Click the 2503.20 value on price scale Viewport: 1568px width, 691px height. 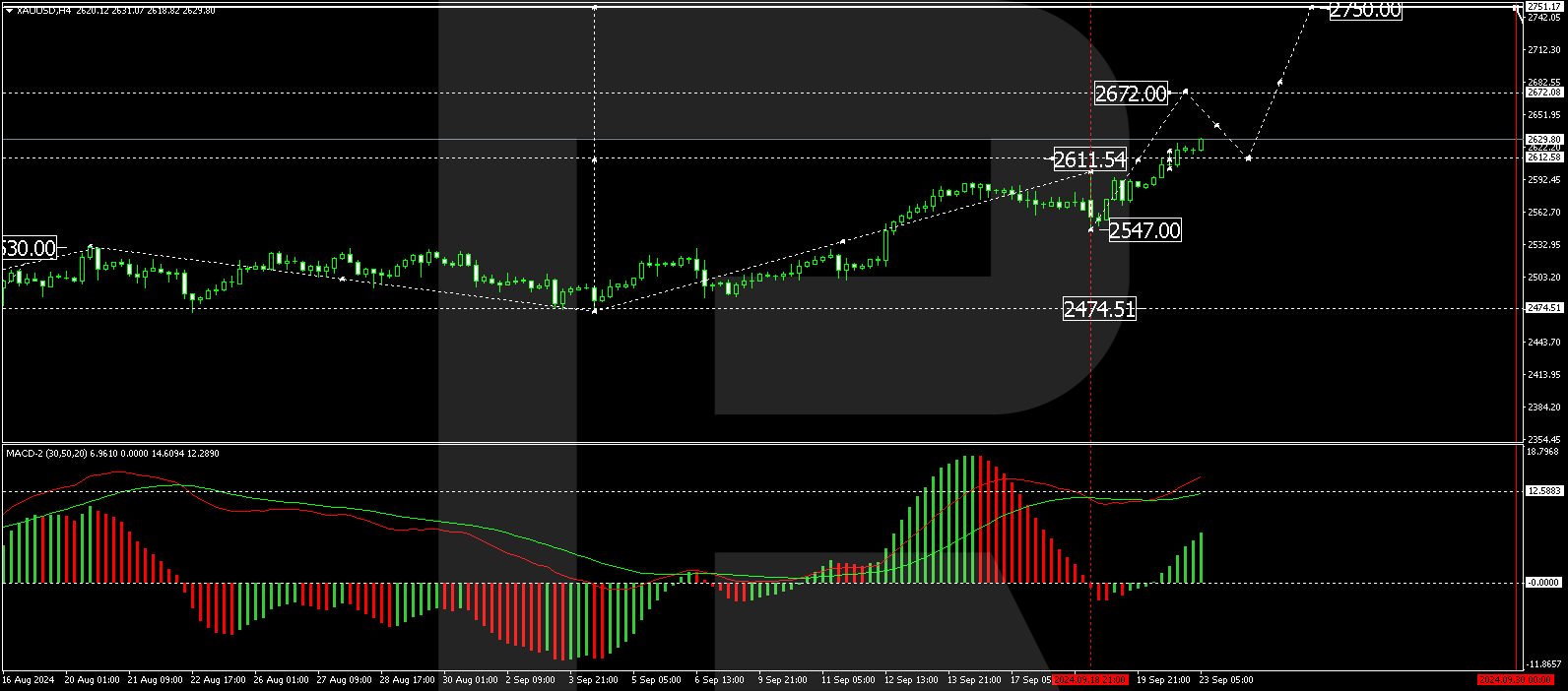(1543, 278)
